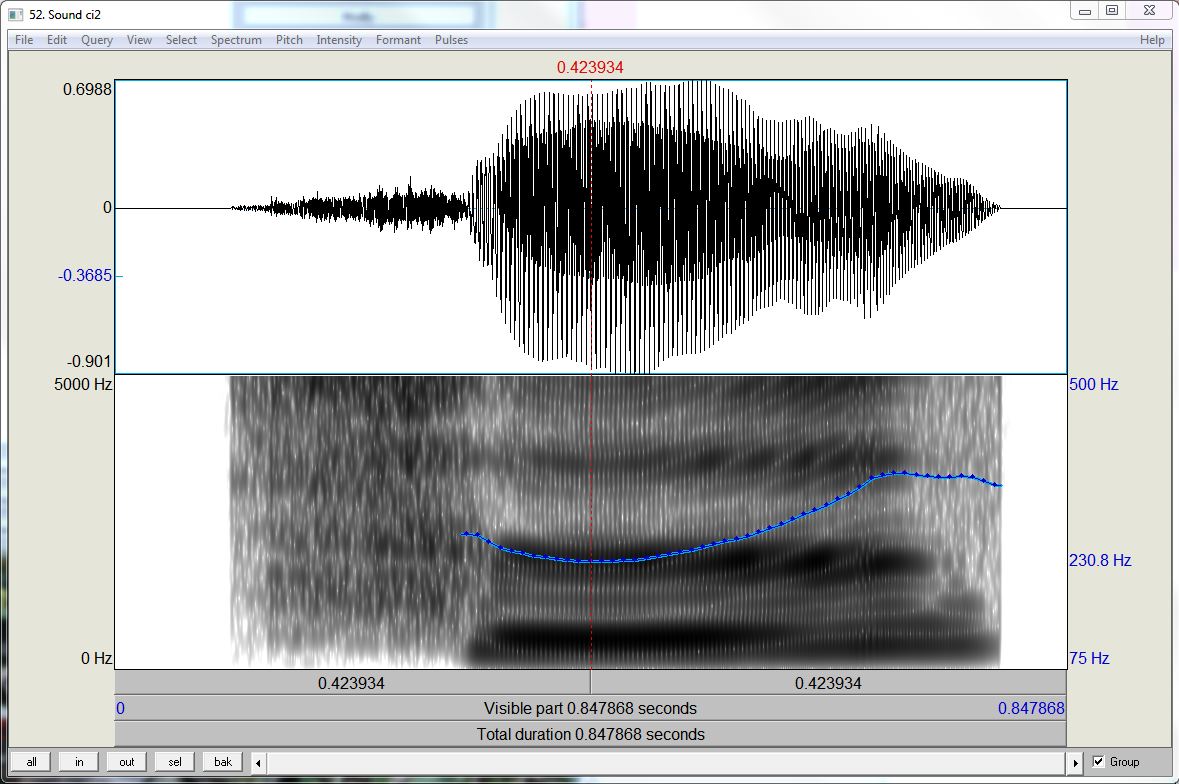
Task: Open the Intensity menu
Action: click(339, 40)
